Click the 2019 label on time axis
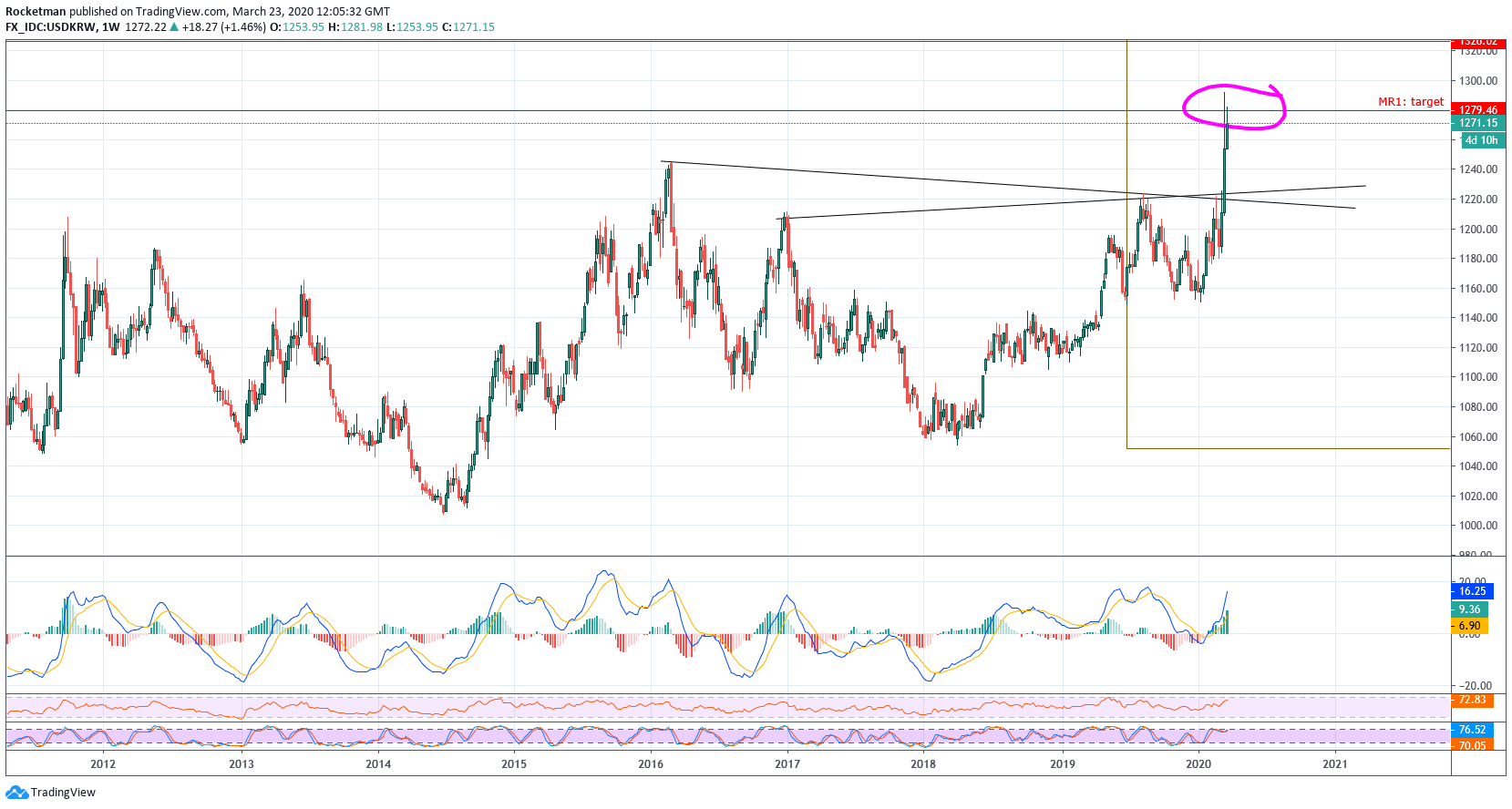 click(1063, 764)
